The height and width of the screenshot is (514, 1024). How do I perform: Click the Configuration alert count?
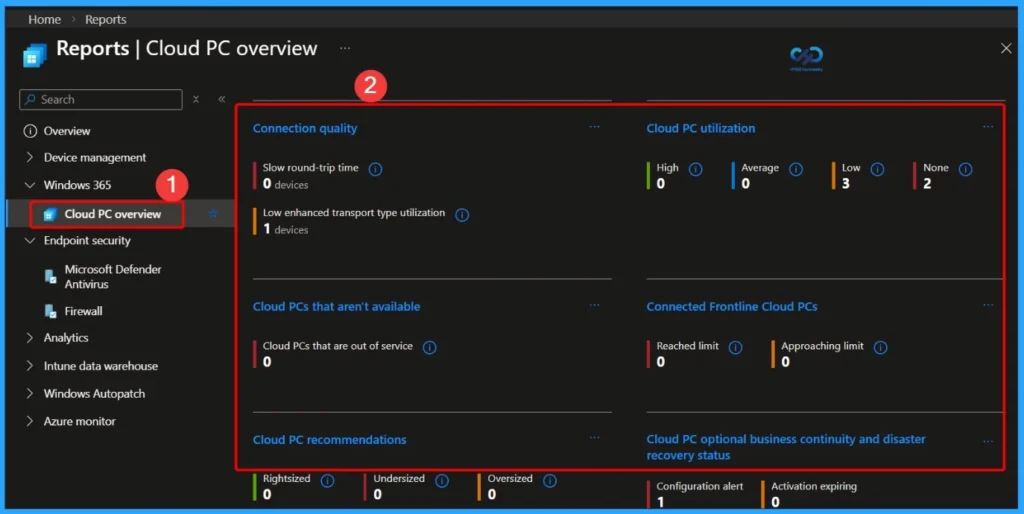pyautogui.click(x=661, y=502)
